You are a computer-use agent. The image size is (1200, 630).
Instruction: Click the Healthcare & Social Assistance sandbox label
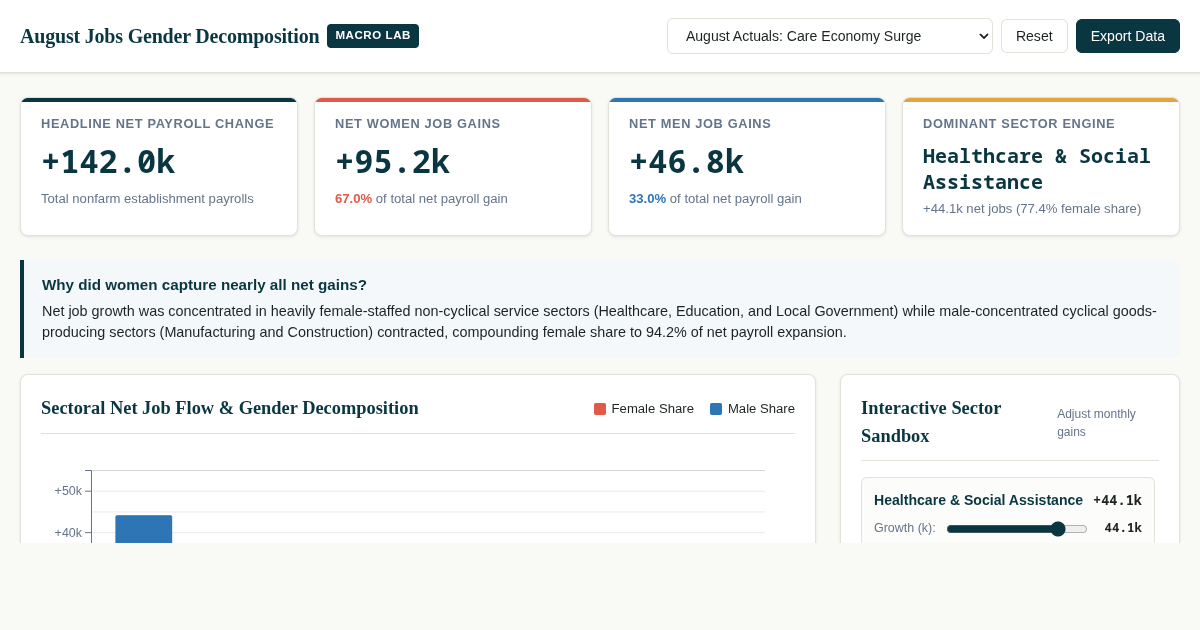point(978,500)
